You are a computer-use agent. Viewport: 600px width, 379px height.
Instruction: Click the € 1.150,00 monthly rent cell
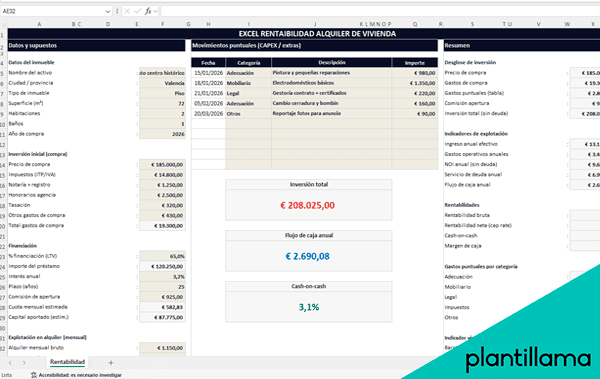pos(162,348)
